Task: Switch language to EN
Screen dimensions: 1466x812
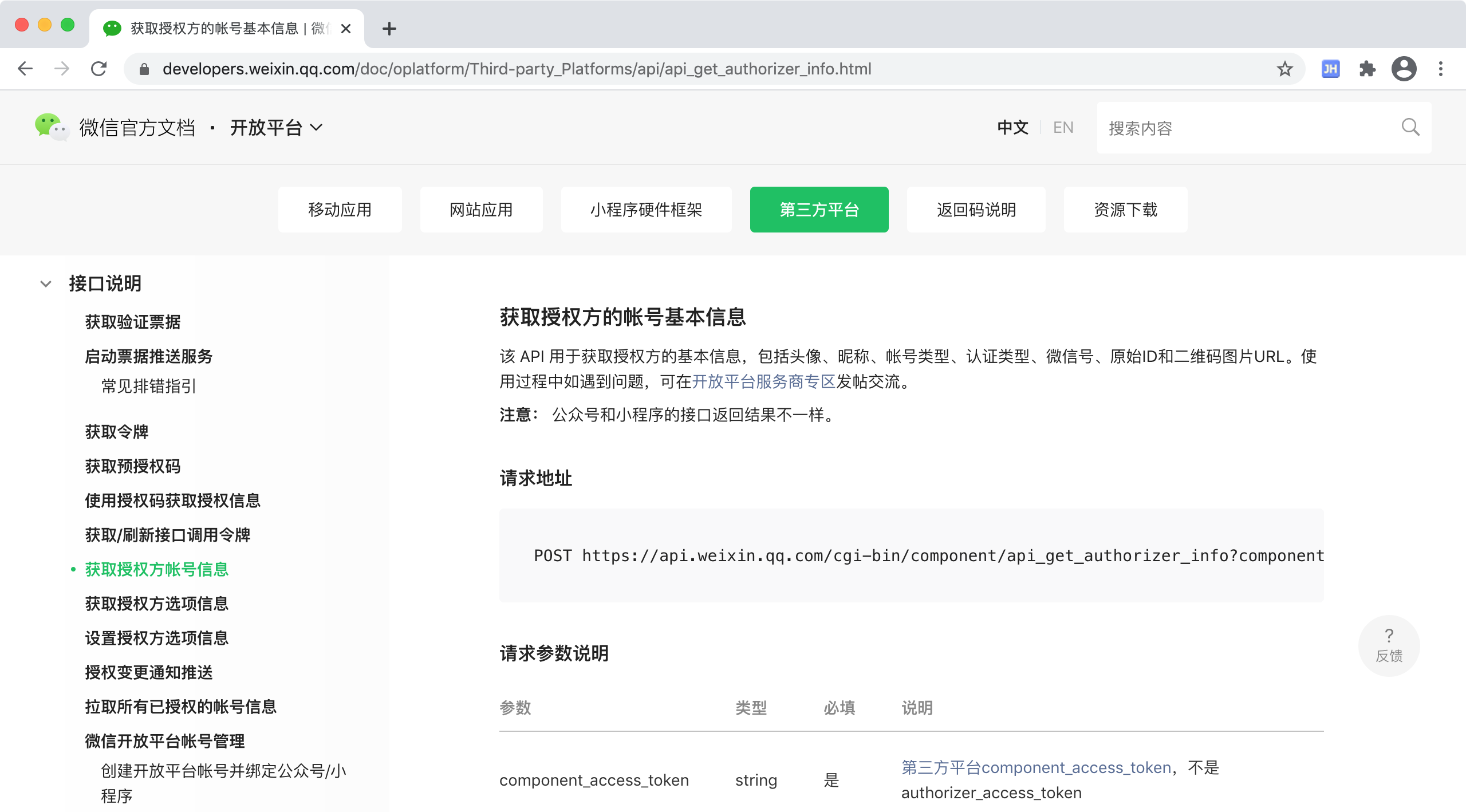Action: pyautogui.click(x=1063, y=127)
